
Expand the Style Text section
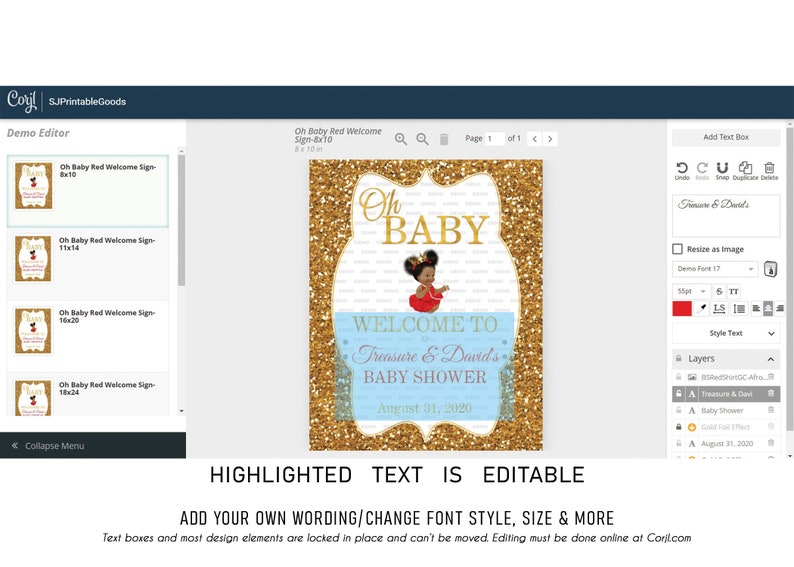(x=726, y=333)
